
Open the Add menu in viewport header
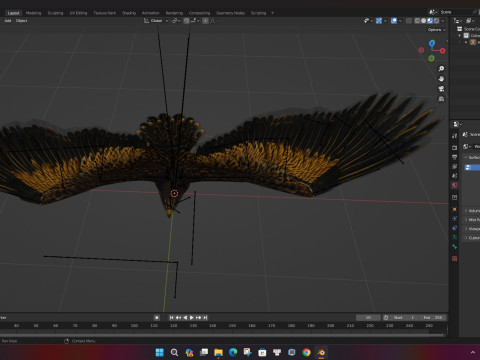pos(8,21)
